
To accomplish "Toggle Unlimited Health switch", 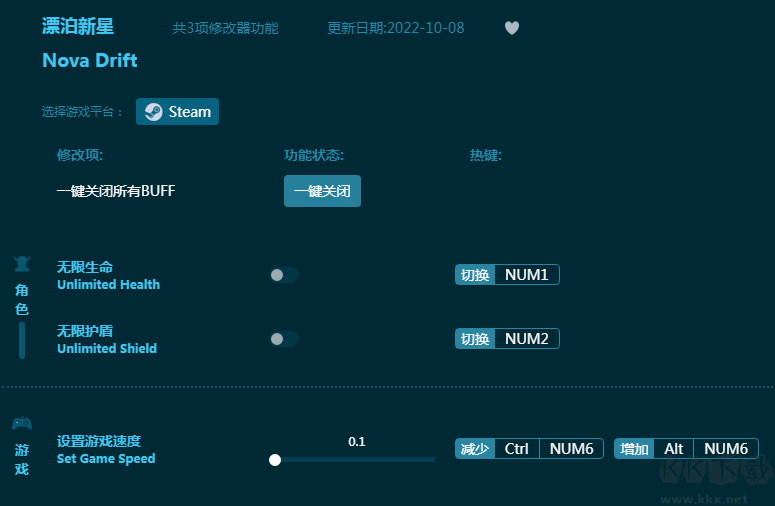I will point(284,275).
